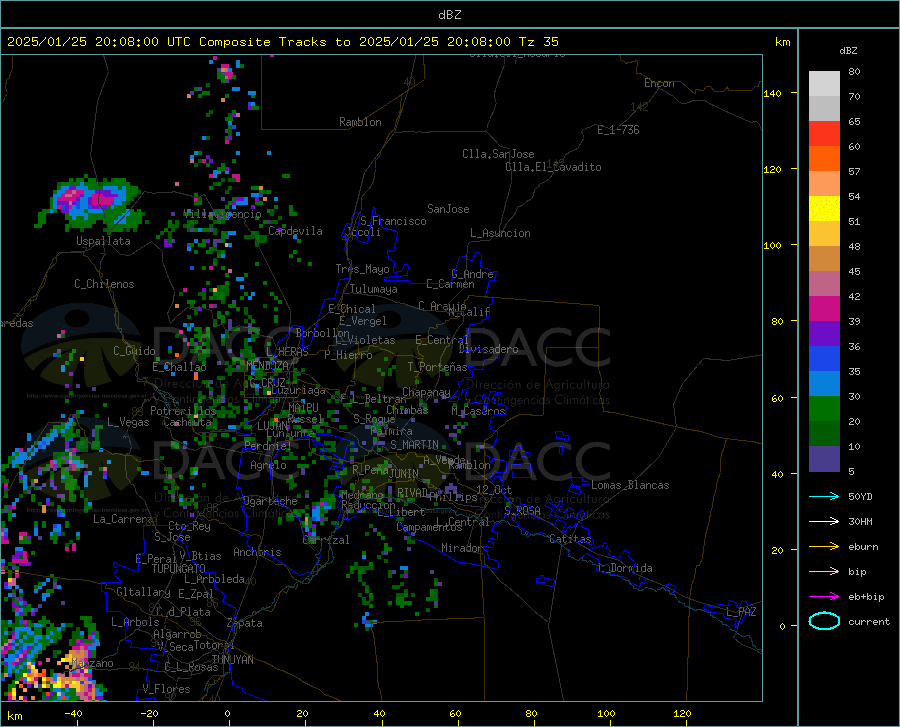Screen dimensions: 900x727
Task: Click the cyan 'current' ellipse legend icon
Action: (824, 621)
